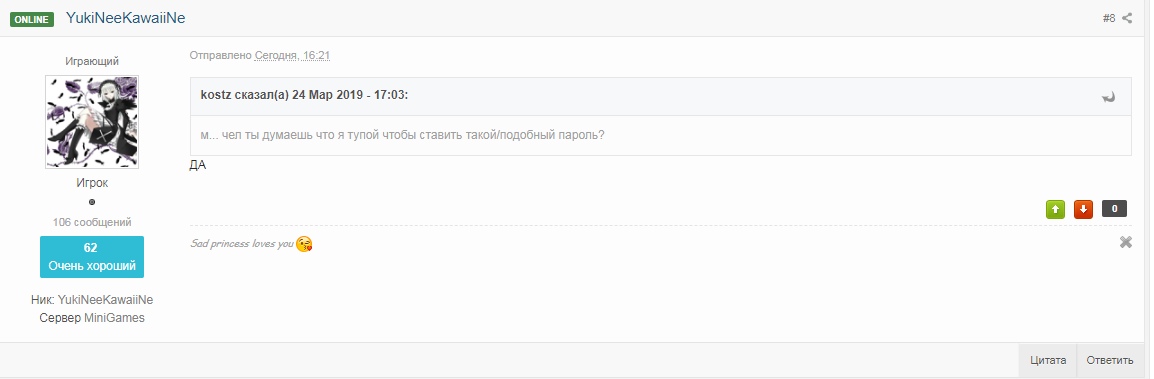This screenshot has height=379, width=1154.
Task: Click the Sad princess loves you signature text
Action: (242, 244)
